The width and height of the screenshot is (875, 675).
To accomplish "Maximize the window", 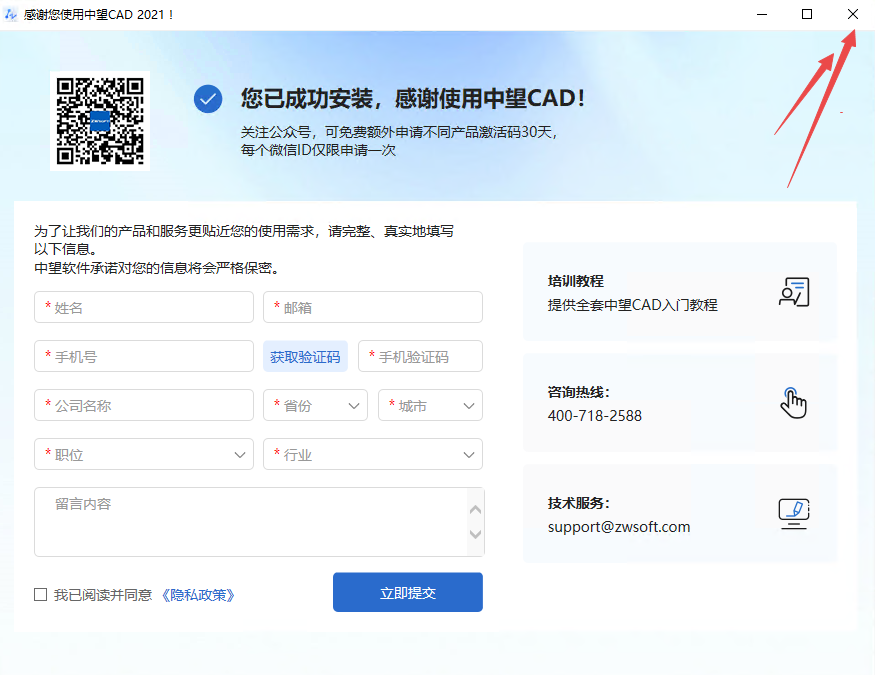I will 807,14.
